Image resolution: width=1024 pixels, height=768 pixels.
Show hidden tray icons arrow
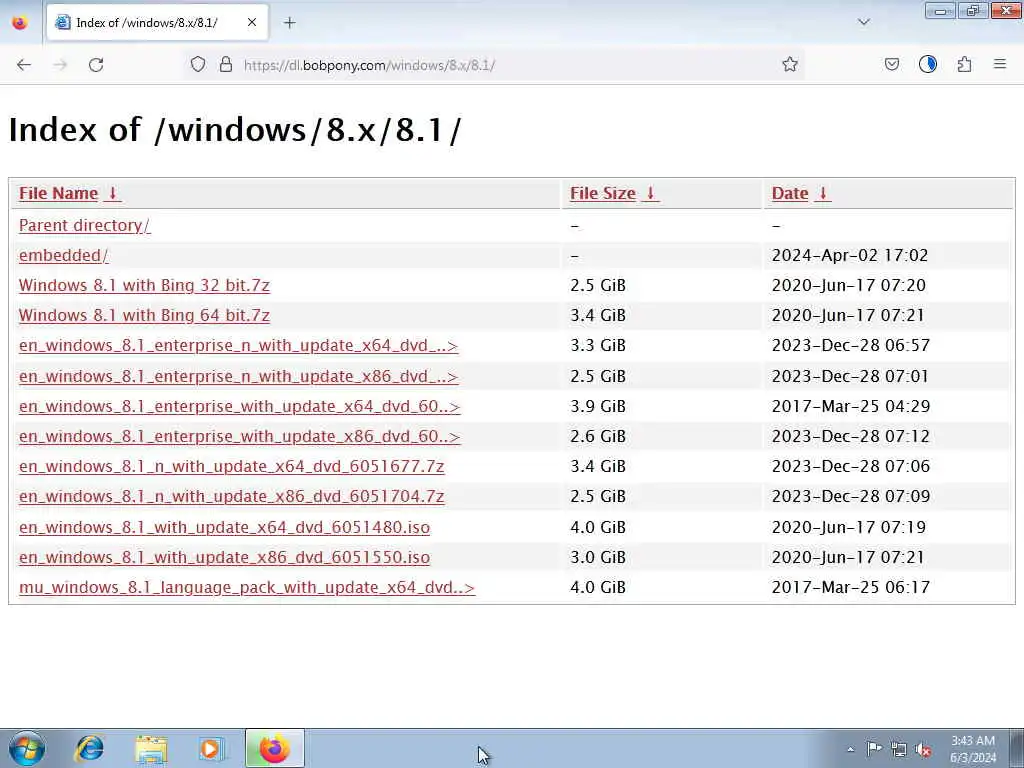[x=850, y=749]
